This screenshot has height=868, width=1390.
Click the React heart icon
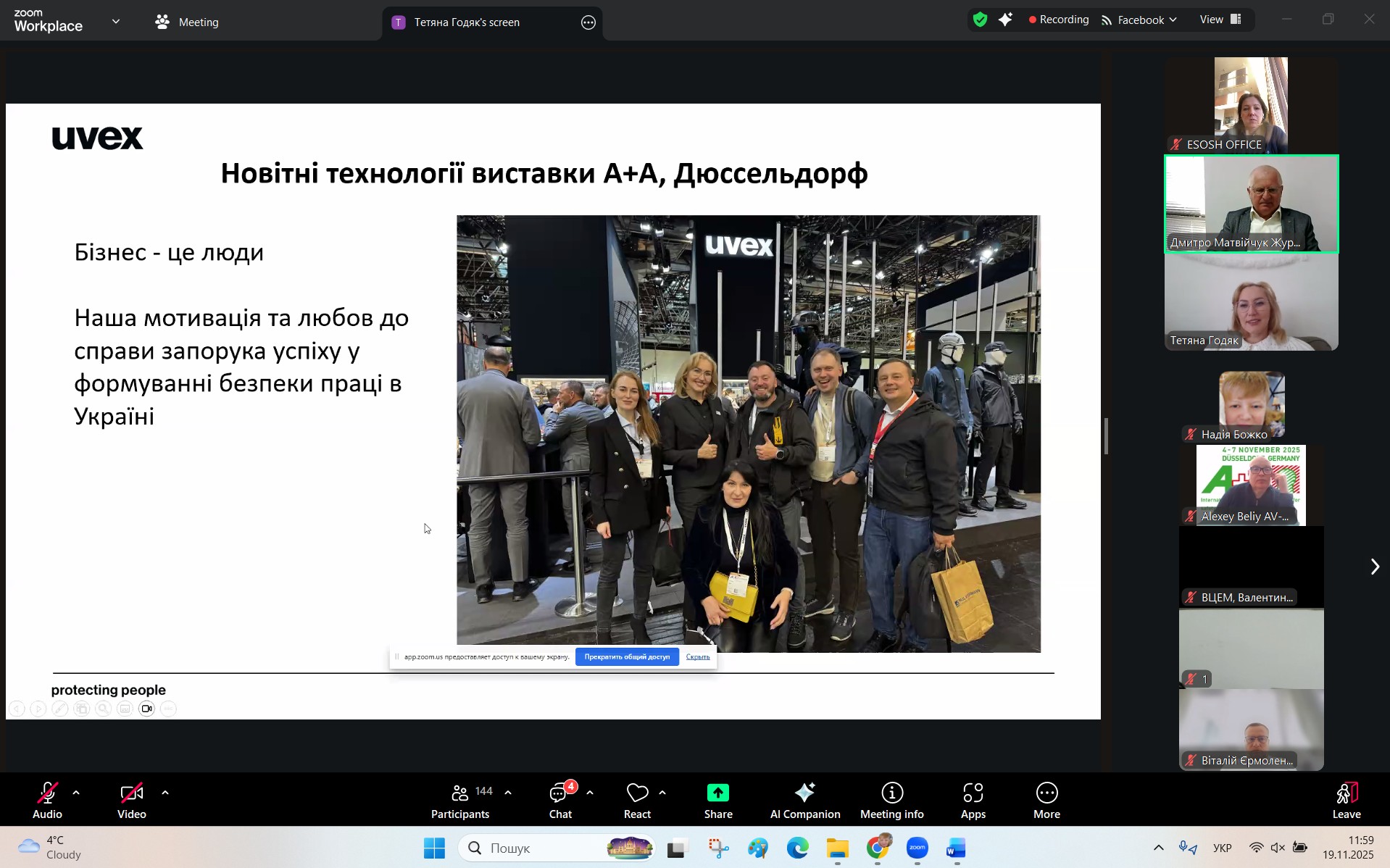637,793
